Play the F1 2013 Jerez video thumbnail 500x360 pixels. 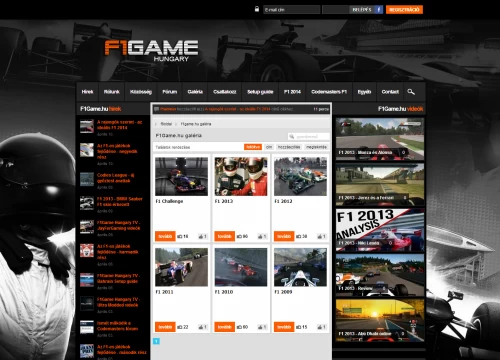coord(380,184)
